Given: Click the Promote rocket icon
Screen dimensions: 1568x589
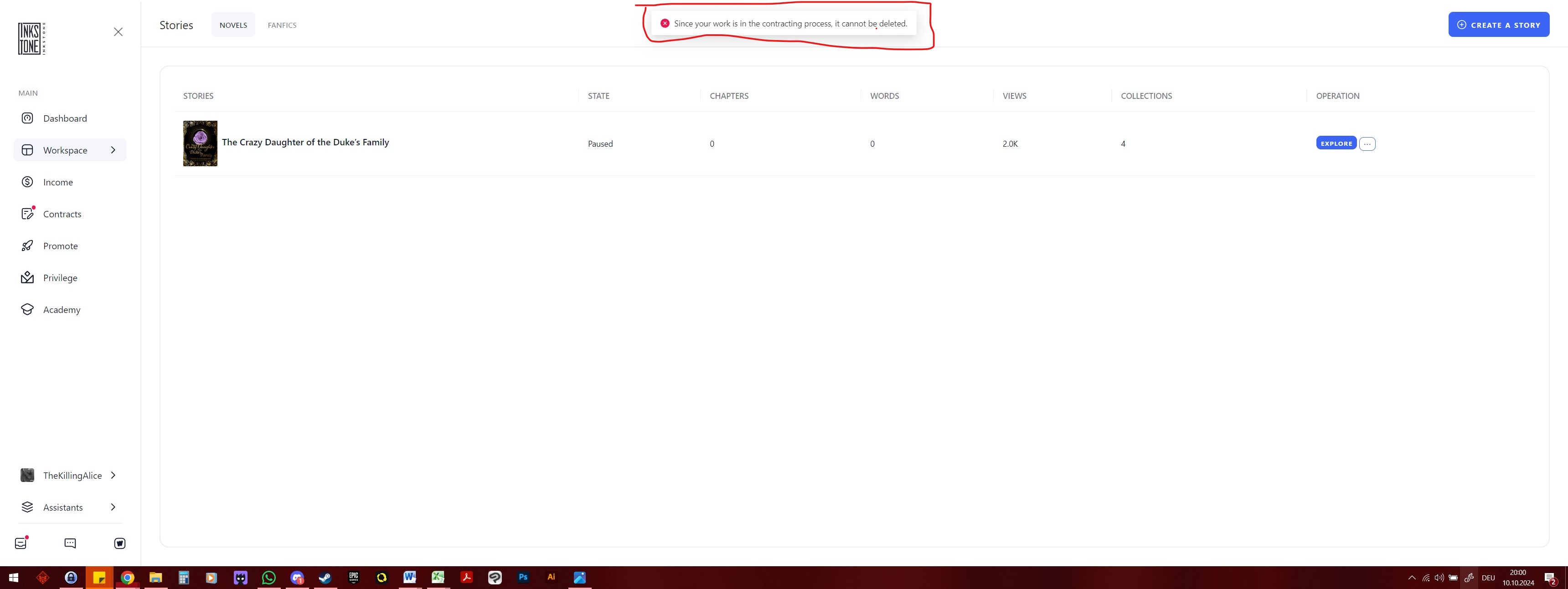Looking at the screenshot, I should pos(27,246).
